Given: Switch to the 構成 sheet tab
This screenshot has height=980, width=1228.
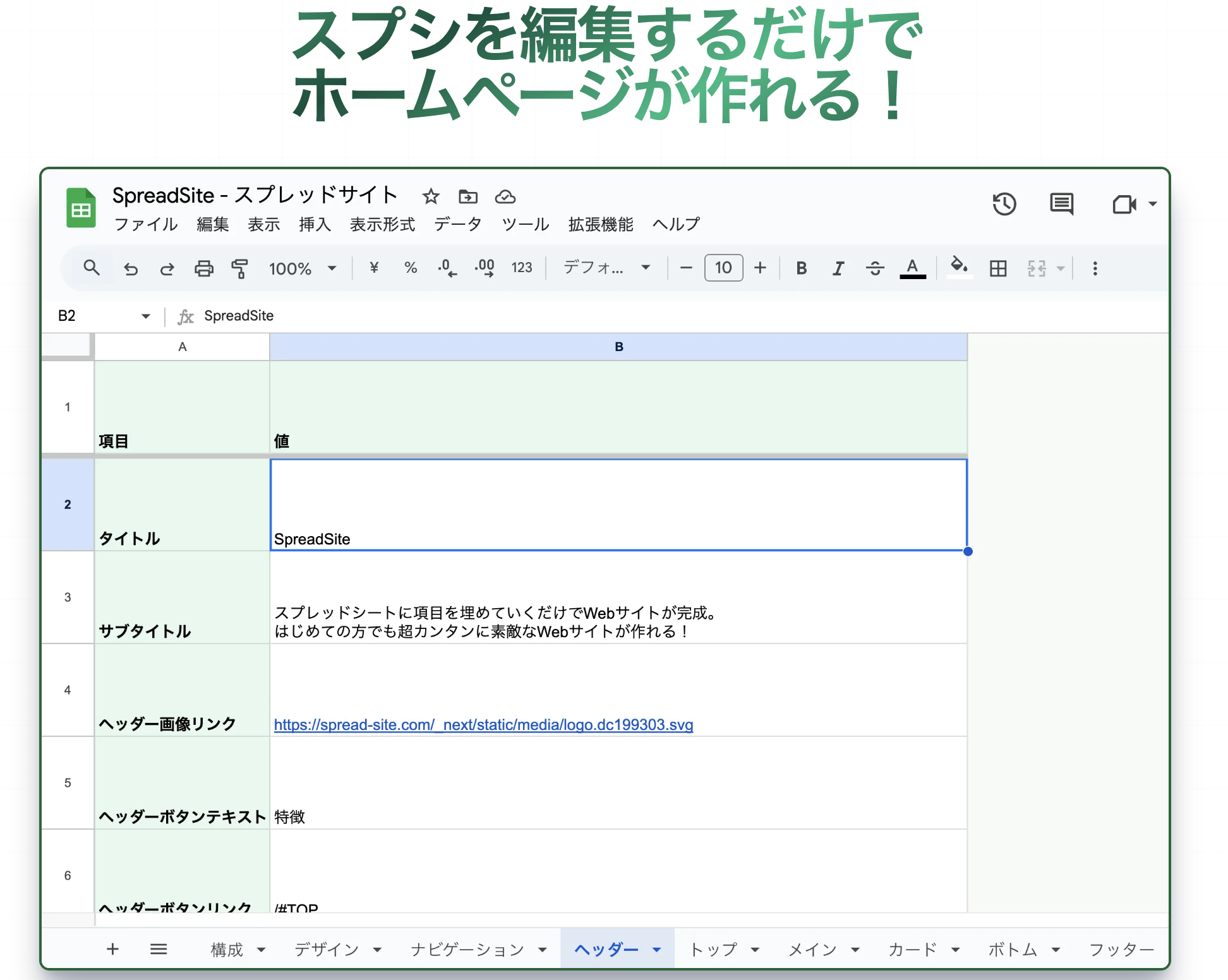Looking at the screenshot, I should (227, 949).
